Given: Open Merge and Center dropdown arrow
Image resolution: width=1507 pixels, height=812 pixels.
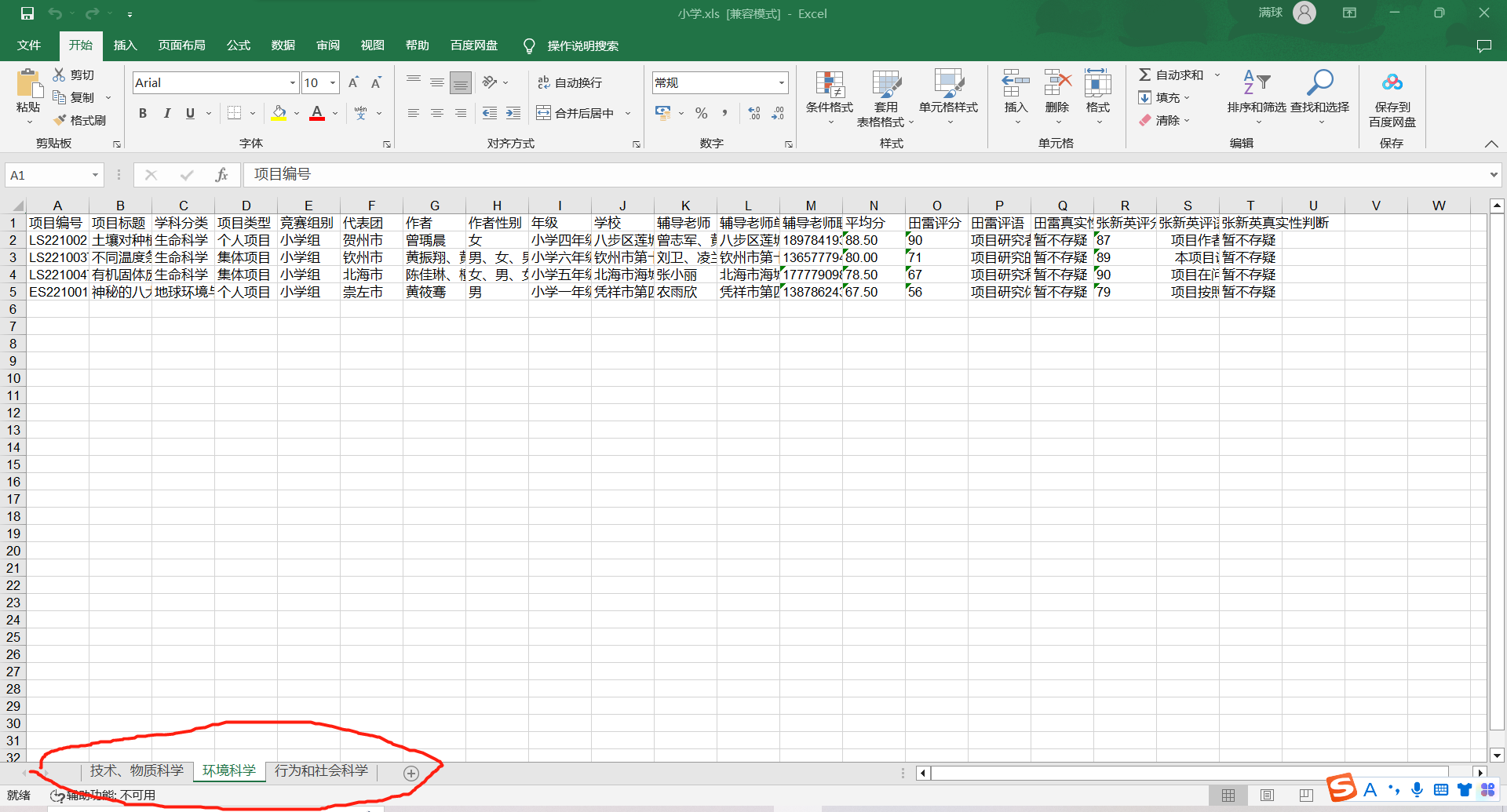Looking at the screenshot, I should coord(628,113).
